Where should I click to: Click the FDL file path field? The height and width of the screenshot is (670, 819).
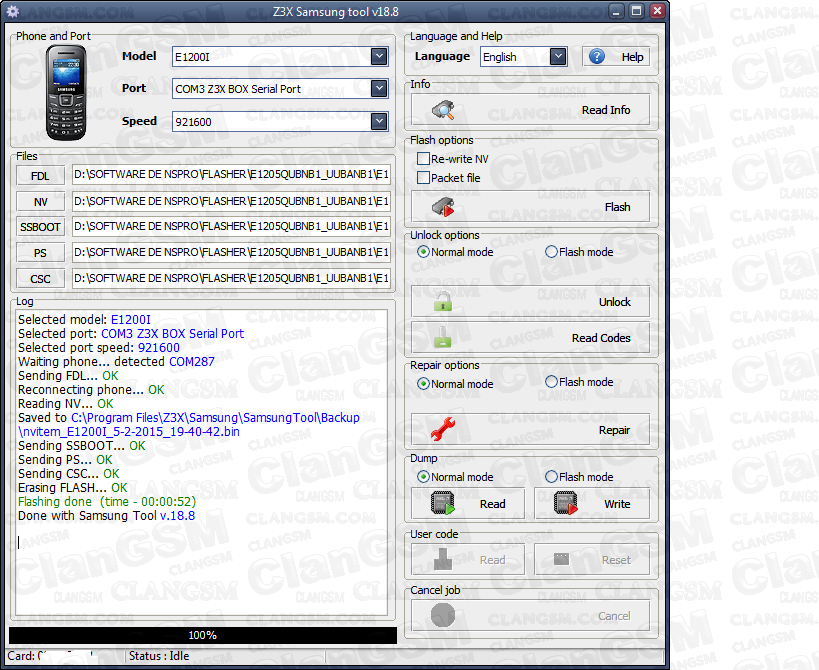pos(231,174)
